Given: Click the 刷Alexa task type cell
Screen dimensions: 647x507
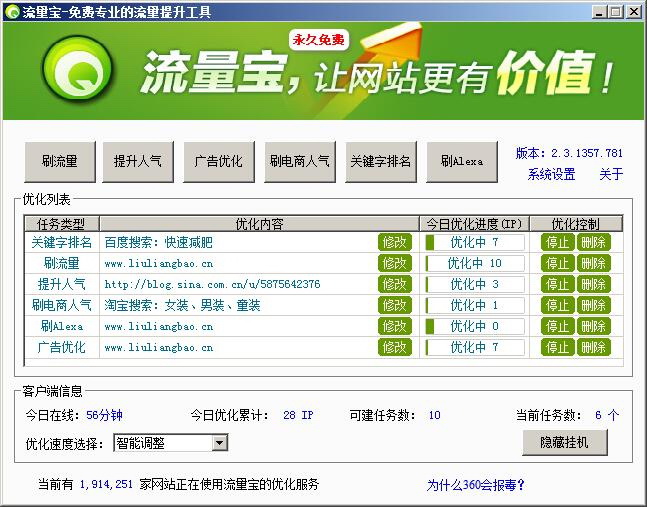Looking at the screenshot, I should [61, 326].
